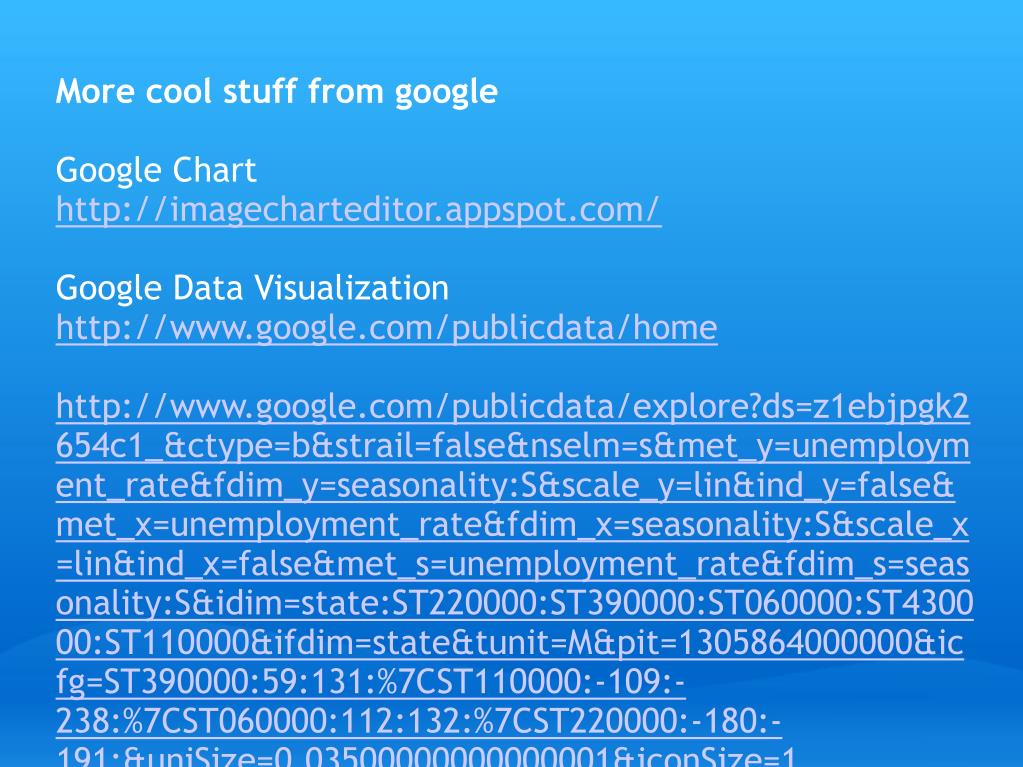Click partially visible line with 'uniSize=0.035'
This screenshot has height=767, width=1023.
(x=426, y=757)
